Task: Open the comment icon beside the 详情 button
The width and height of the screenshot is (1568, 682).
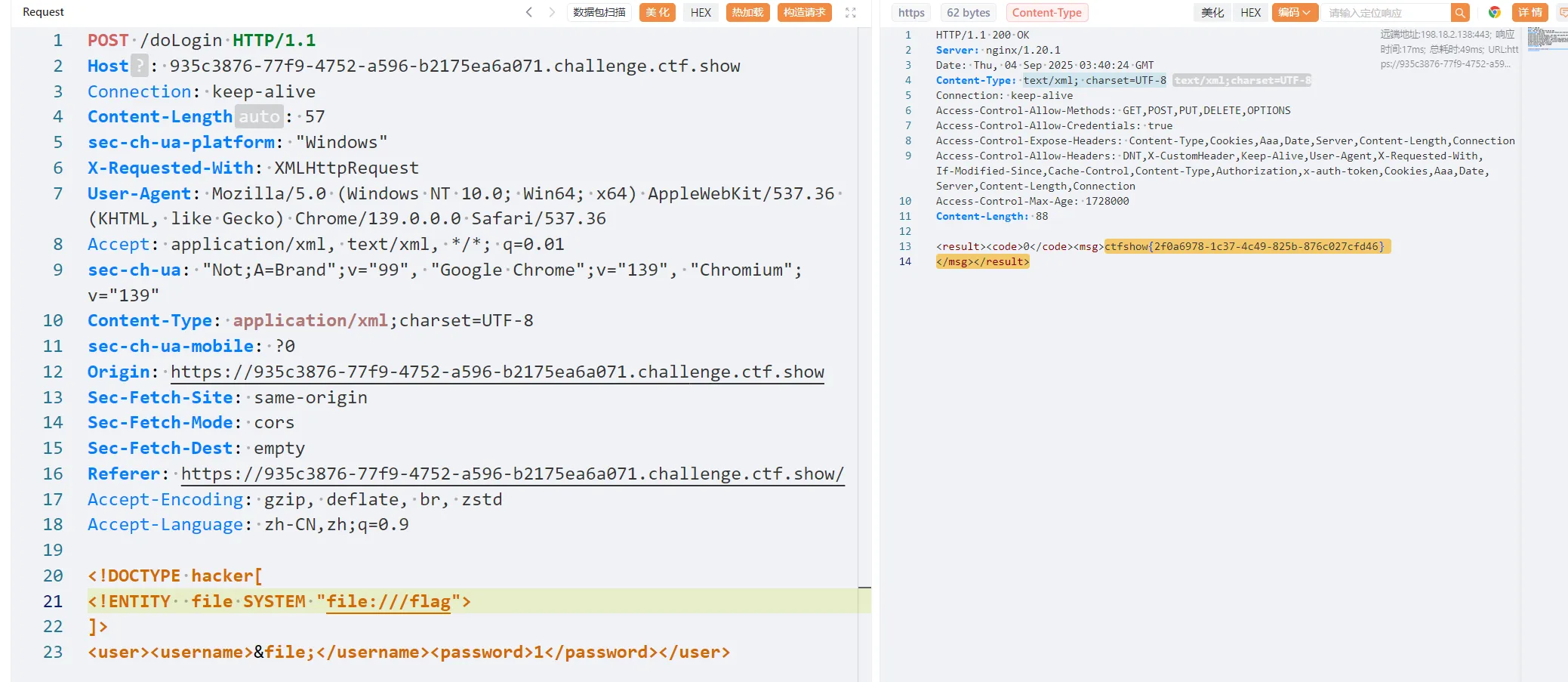Action: click(1563, 12)
